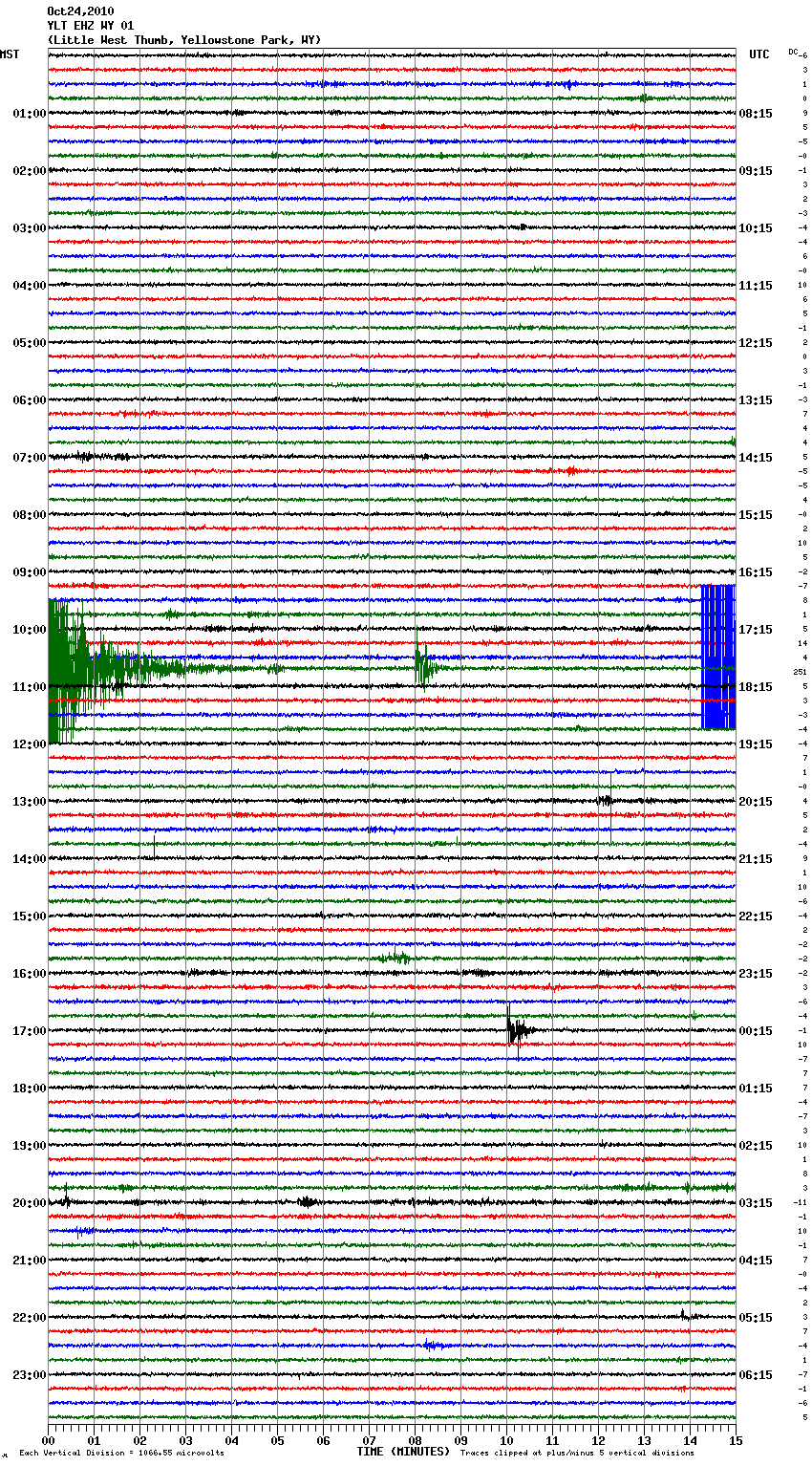Select the 07:00 MST time label
The width and height of the screenshot is (812, 1466).
point(30,458)
